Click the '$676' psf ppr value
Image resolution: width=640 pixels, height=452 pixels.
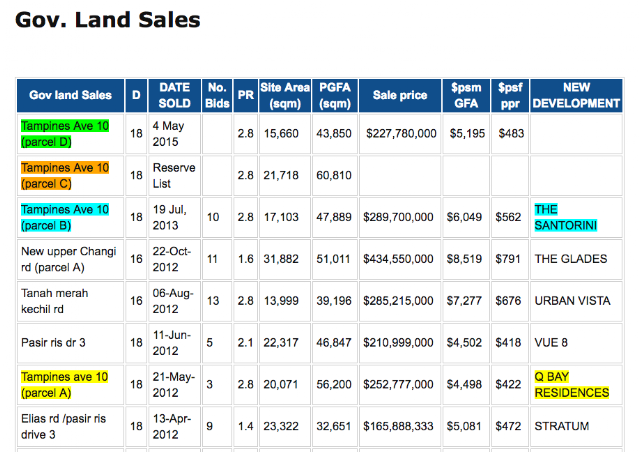pyautogui.click(x=508, y=301)
